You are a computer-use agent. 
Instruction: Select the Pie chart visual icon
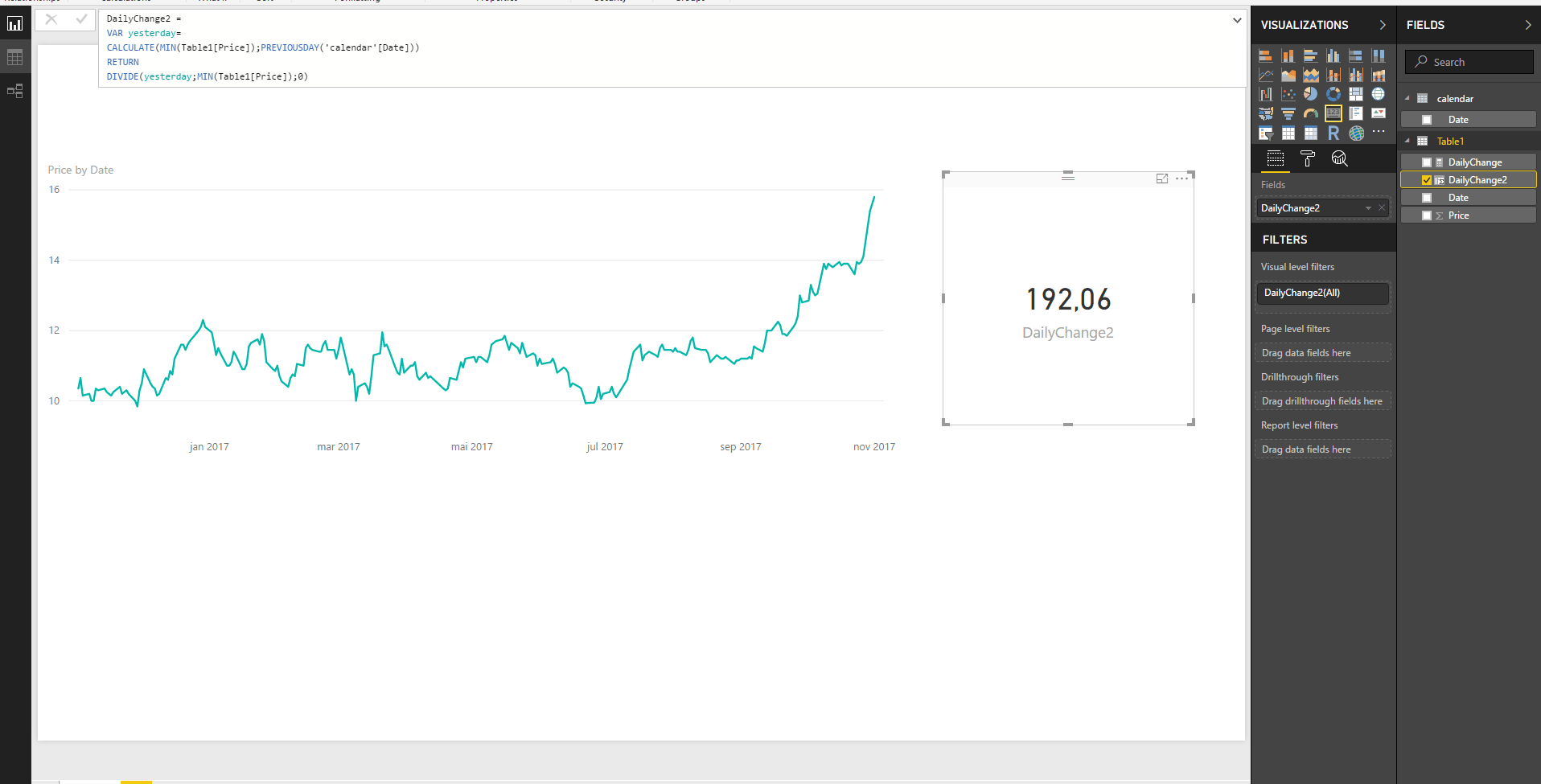click(x=1311, y=93)
